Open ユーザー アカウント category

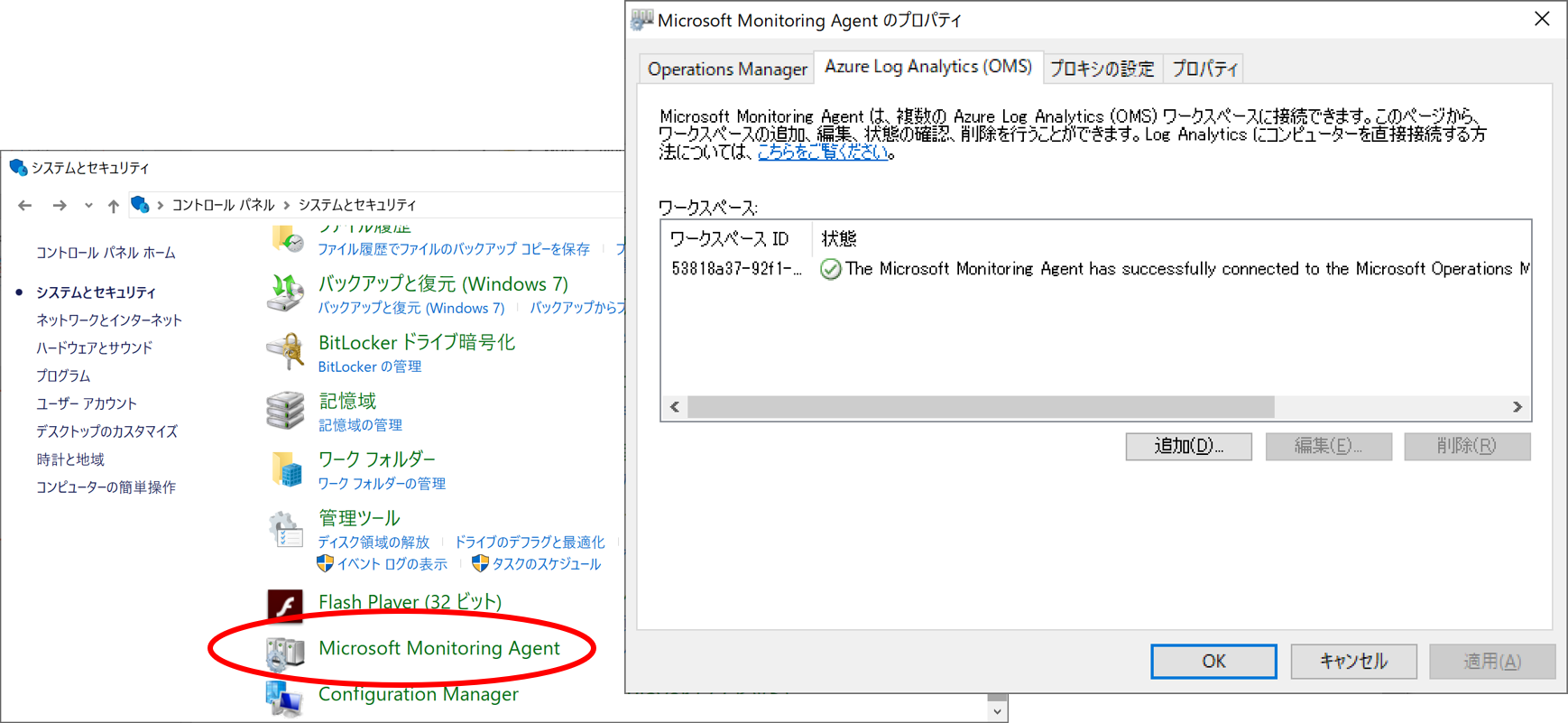tap(87, 403)
